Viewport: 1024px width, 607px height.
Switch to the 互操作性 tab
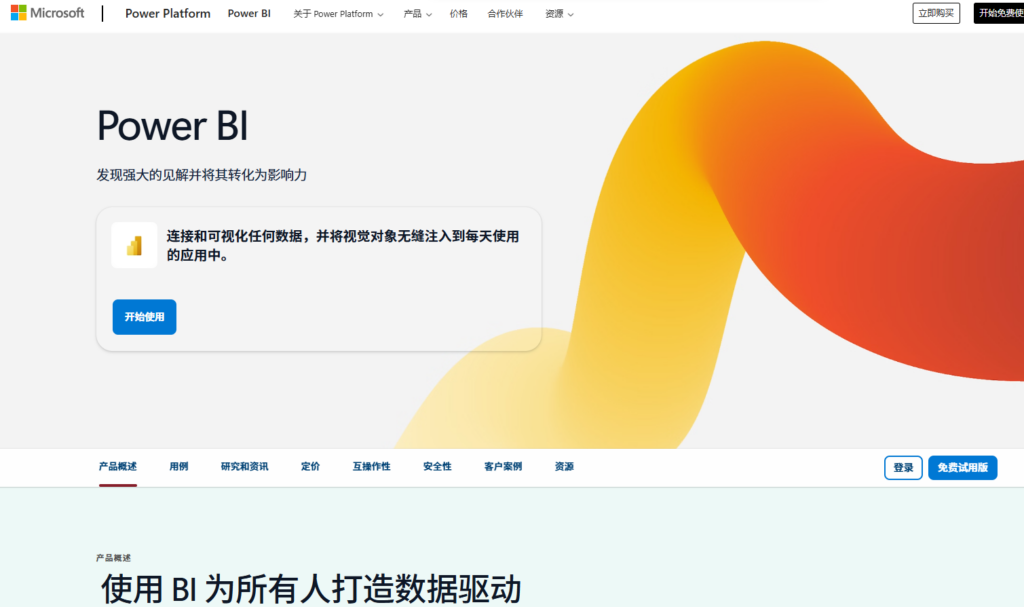[370, 466]
